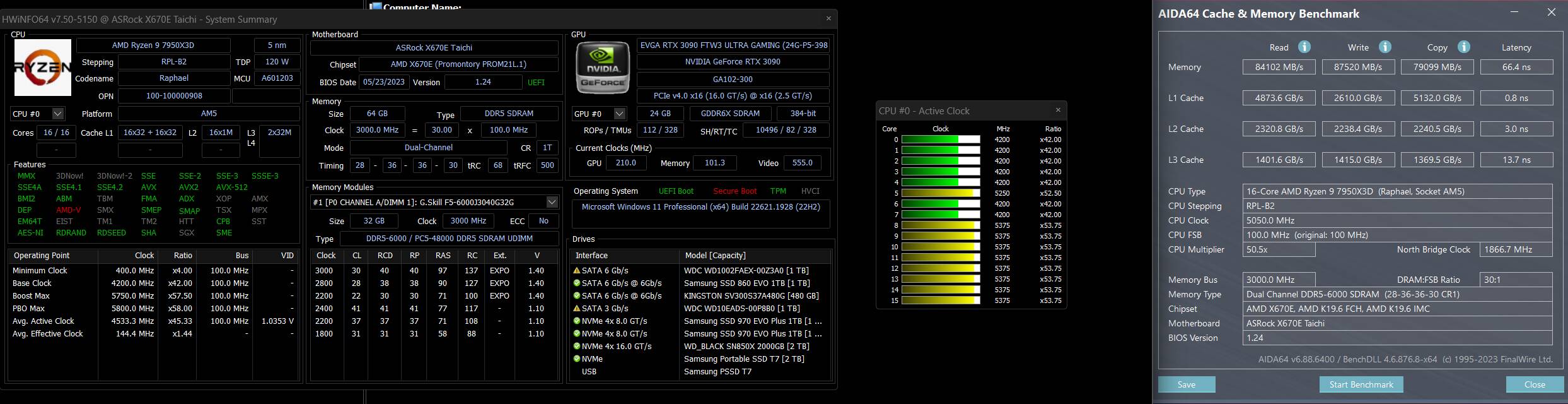
Task: Click the info icon next to Copy
Action: 1464,47
